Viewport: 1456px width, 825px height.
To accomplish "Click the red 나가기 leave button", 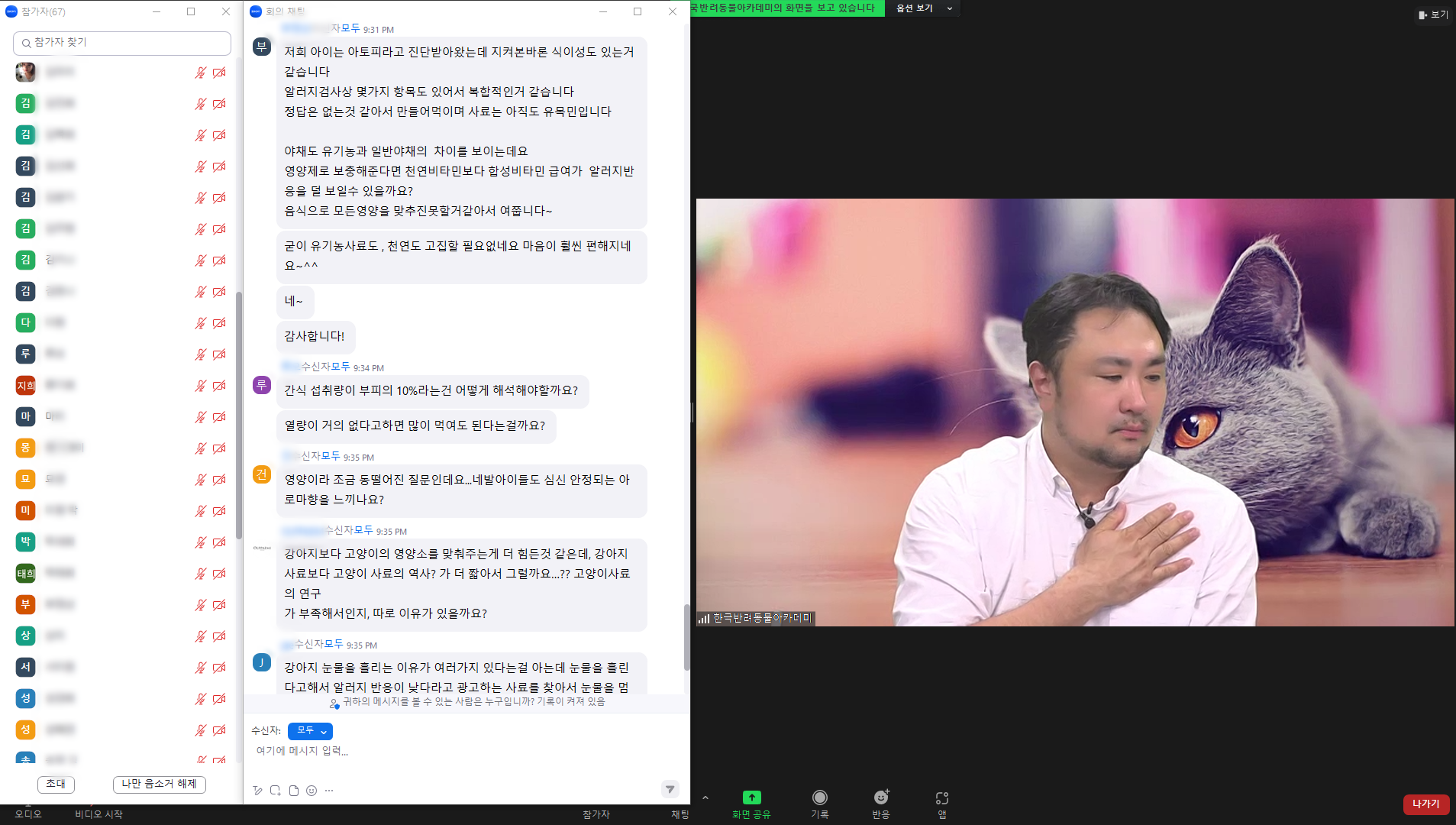I will [x=1425, y=804].
